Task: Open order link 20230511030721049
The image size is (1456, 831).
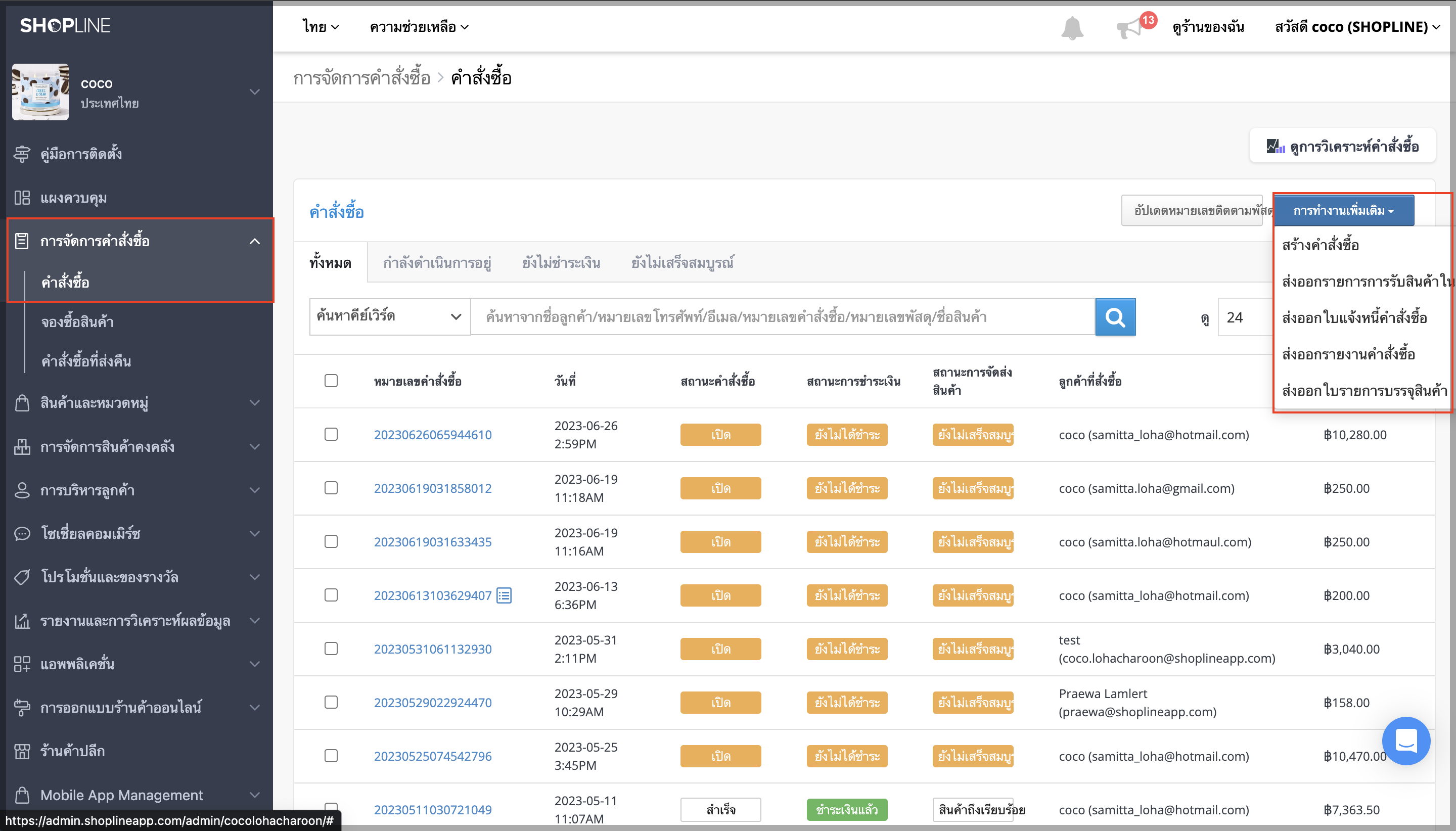Action: (x=433, y=809)
